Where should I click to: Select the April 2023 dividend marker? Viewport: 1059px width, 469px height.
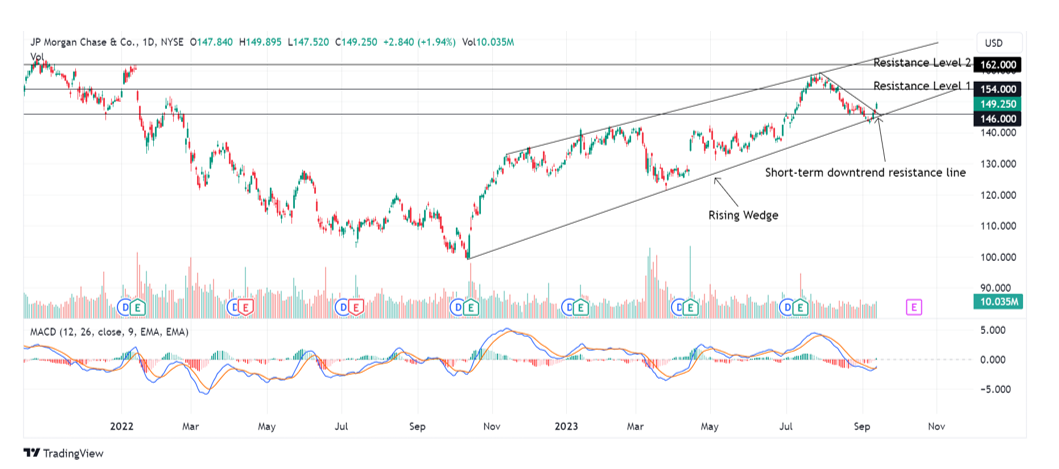point(677,307)
